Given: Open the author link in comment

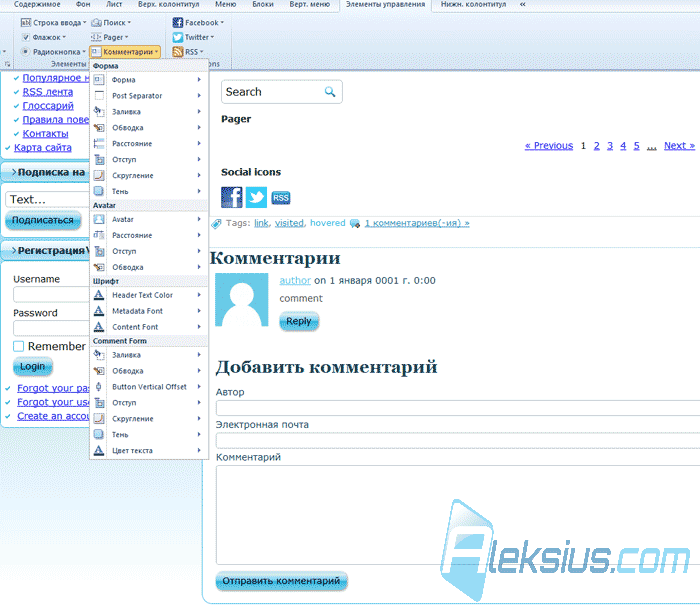Looking at the screenshot, I should (295, 280).
